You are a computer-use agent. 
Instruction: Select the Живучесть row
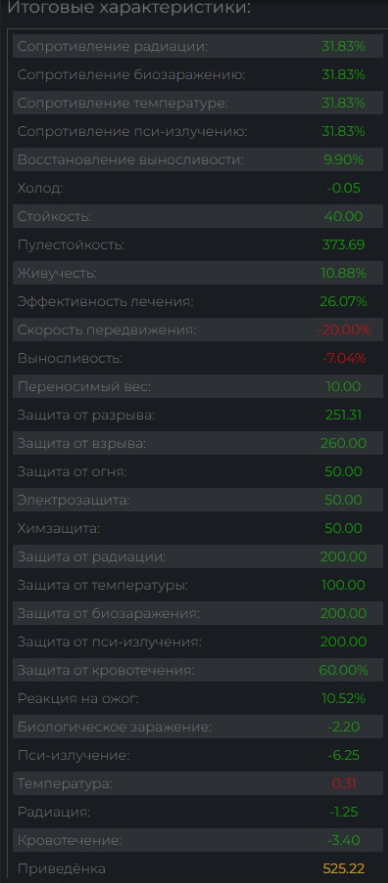pyautogui.click(x=198, y=273)
